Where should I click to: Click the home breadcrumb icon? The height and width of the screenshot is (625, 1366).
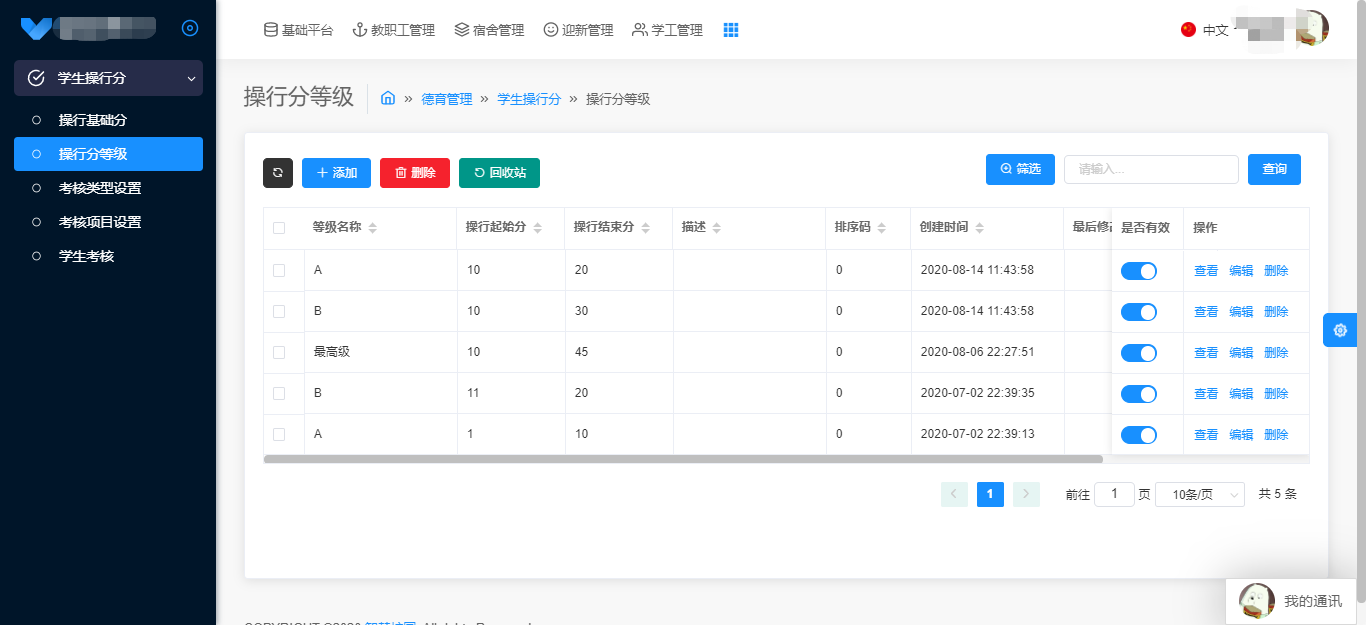(388, 98)
